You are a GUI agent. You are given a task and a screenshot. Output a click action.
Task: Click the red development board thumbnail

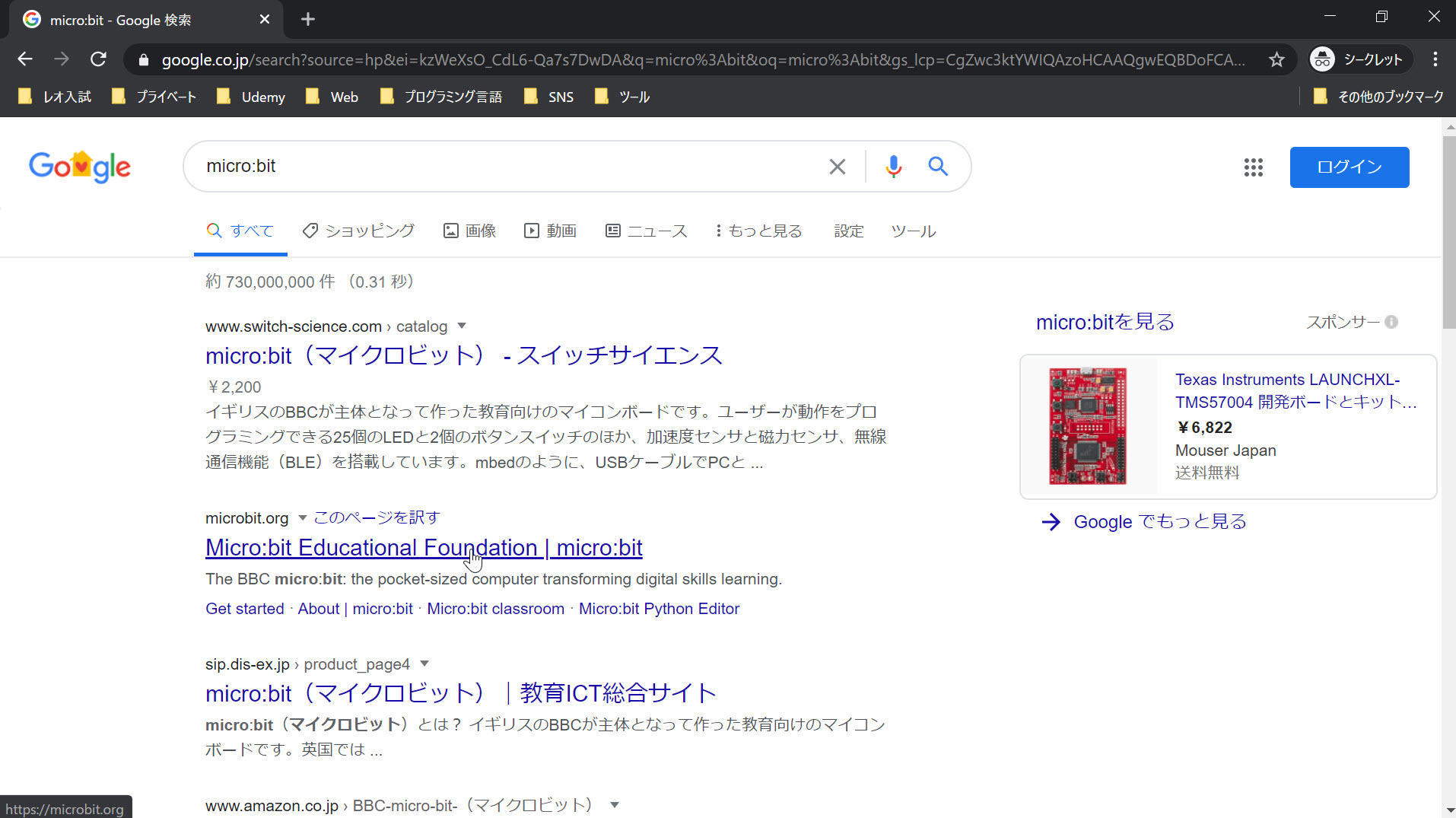click(1088, 426)
